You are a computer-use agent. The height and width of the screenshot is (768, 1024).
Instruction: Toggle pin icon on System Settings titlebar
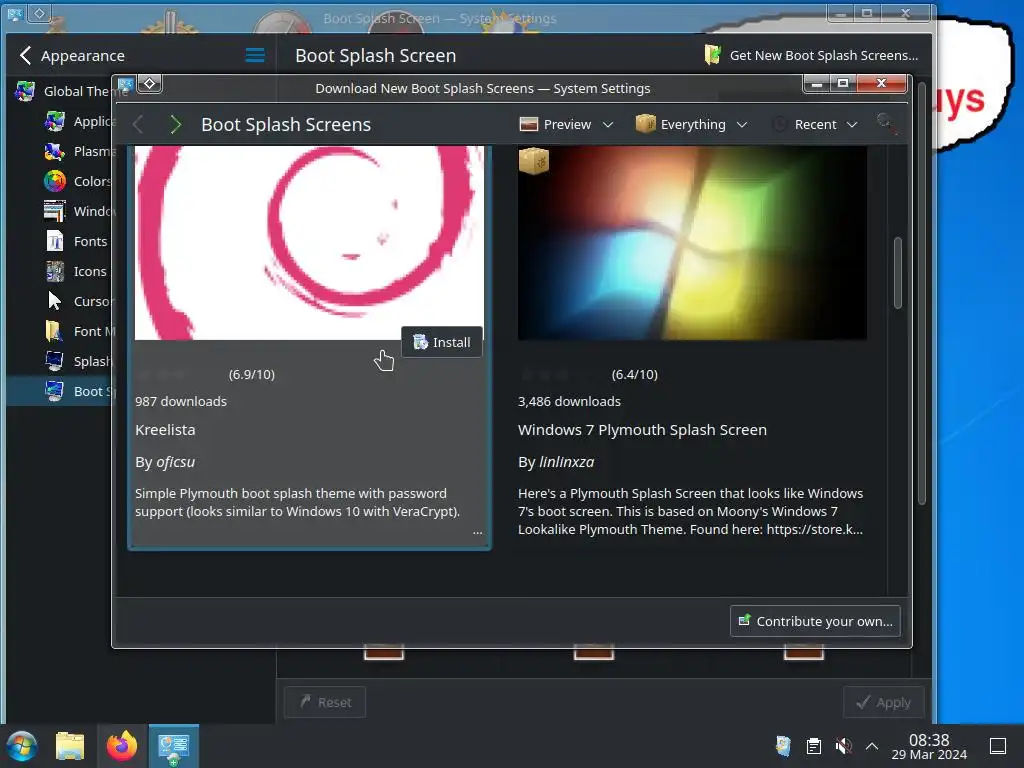coord(40,13)
